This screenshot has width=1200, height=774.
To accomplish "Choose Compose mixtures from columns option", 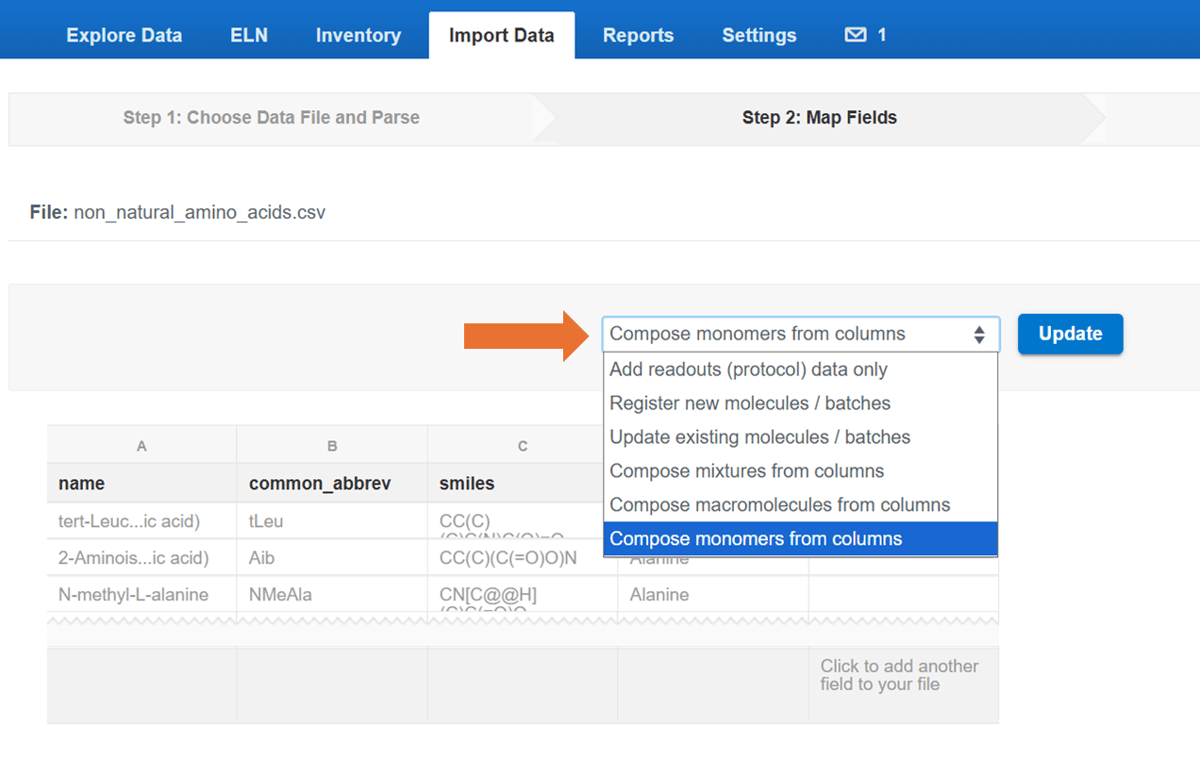I will [x=747, y=471].
